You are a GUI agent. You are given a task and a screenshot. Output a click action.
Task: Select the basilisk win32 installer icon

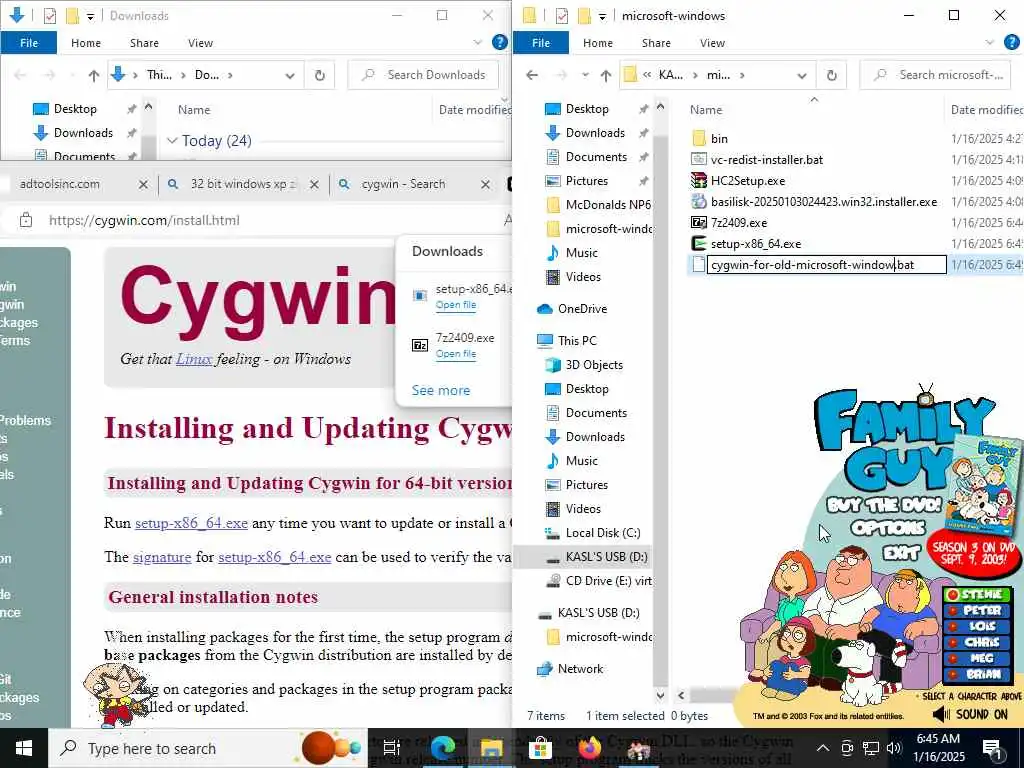click(x=699, y=202)
